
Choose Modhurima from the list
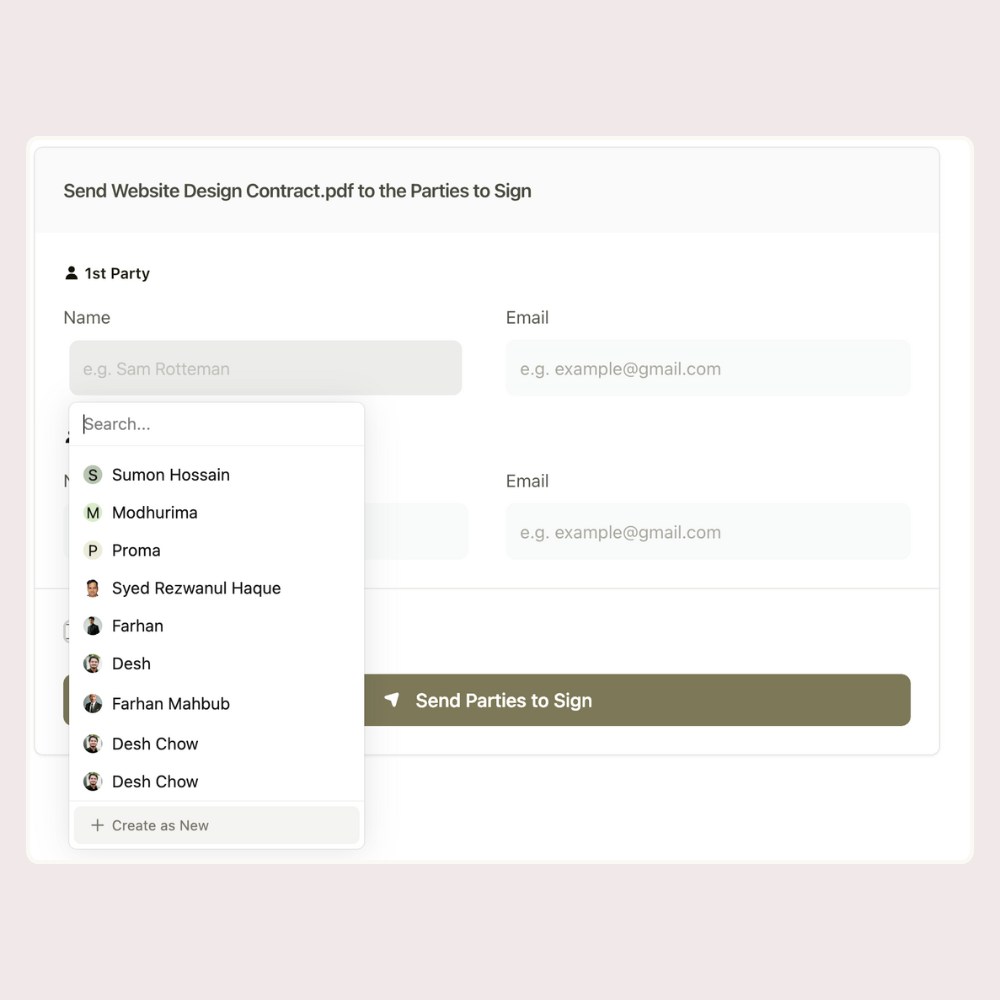[217, 513]
